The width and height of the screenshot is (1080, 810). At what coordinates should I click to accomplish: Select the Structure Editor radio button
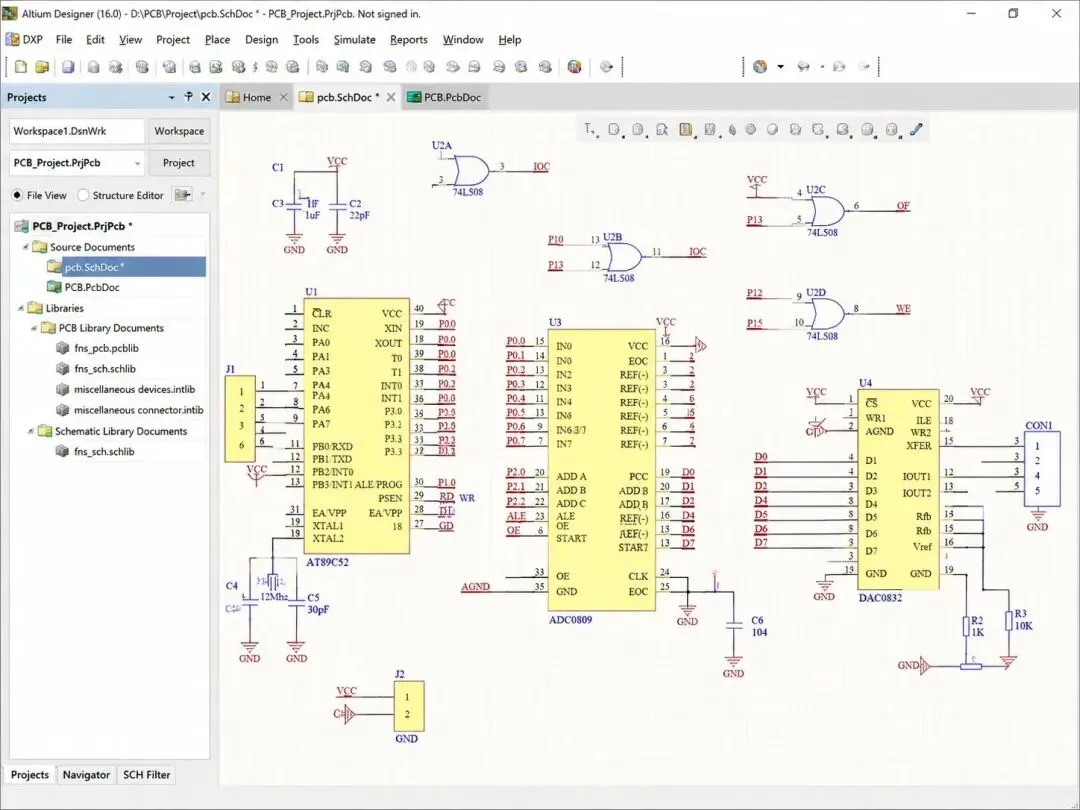83,196
